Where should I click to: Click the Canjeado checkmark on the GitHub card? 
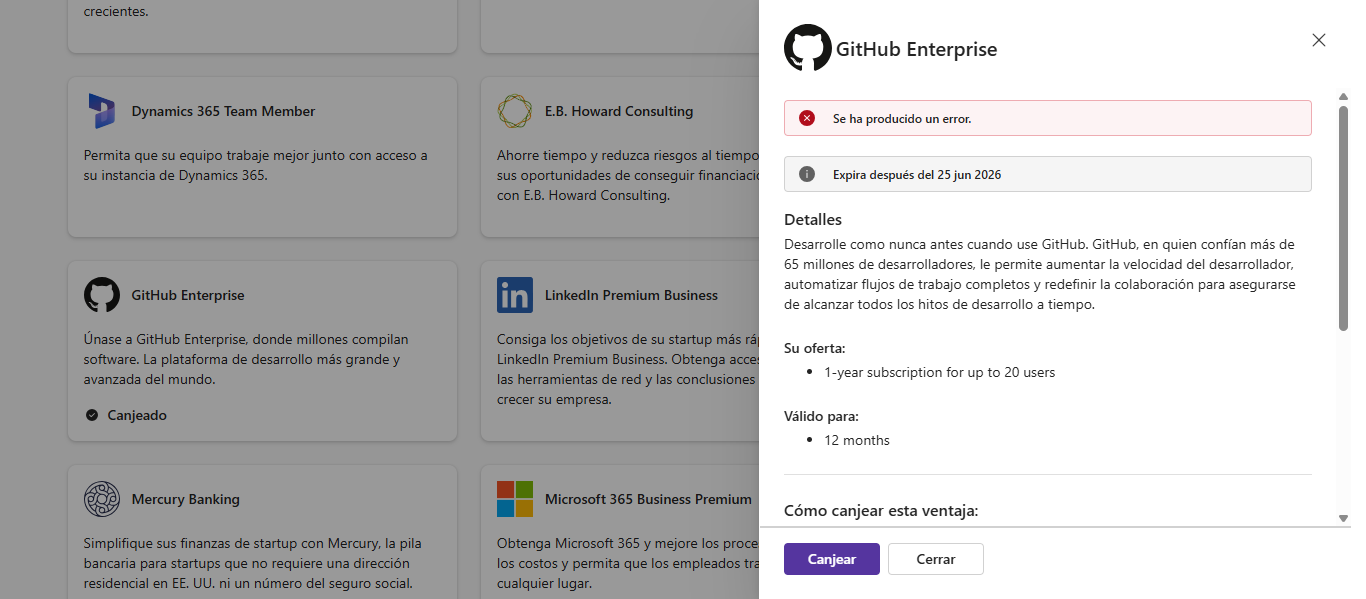click(92, 415)
